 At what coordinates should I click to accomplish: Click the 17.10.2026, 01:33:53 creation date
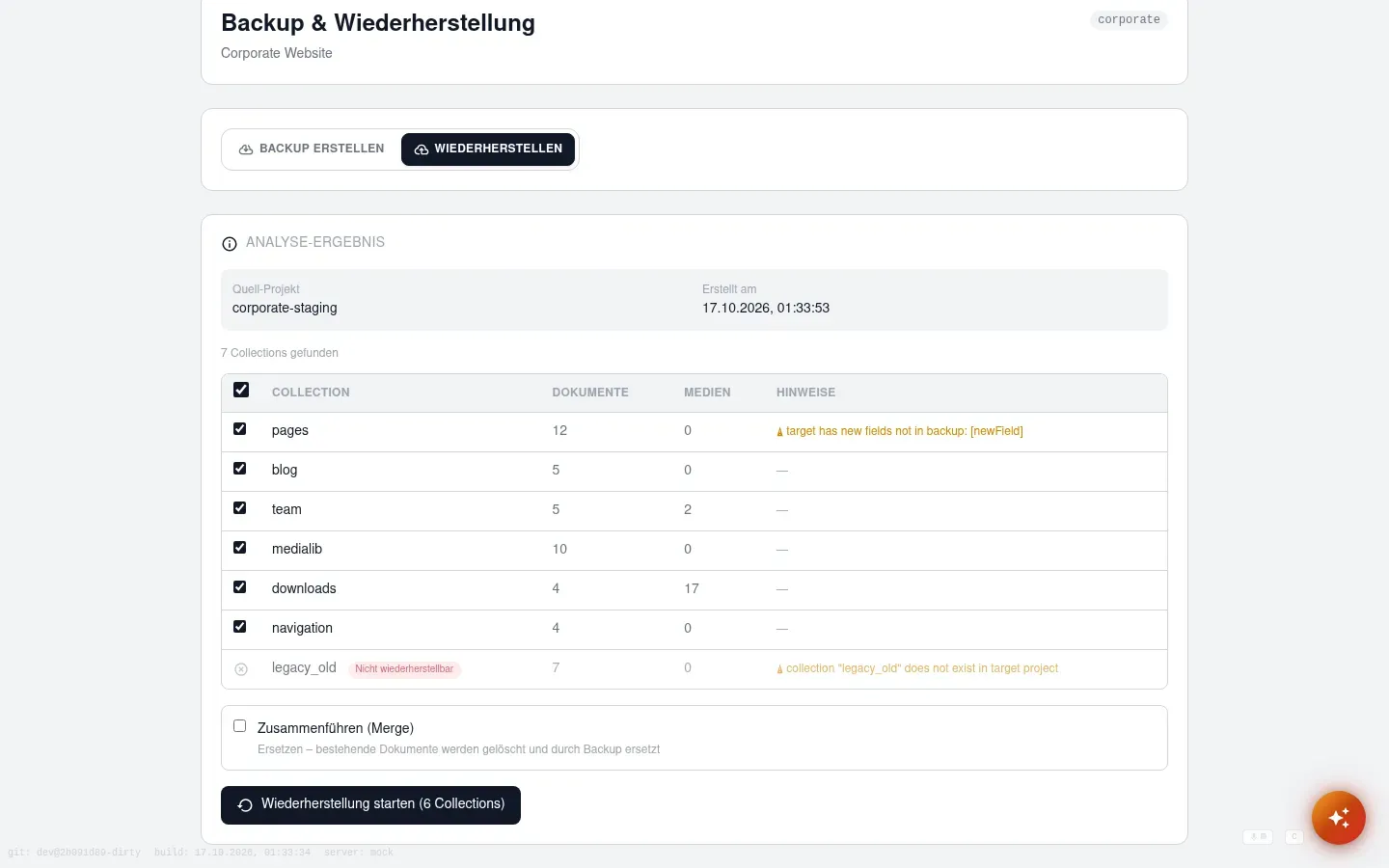[766, 308]
